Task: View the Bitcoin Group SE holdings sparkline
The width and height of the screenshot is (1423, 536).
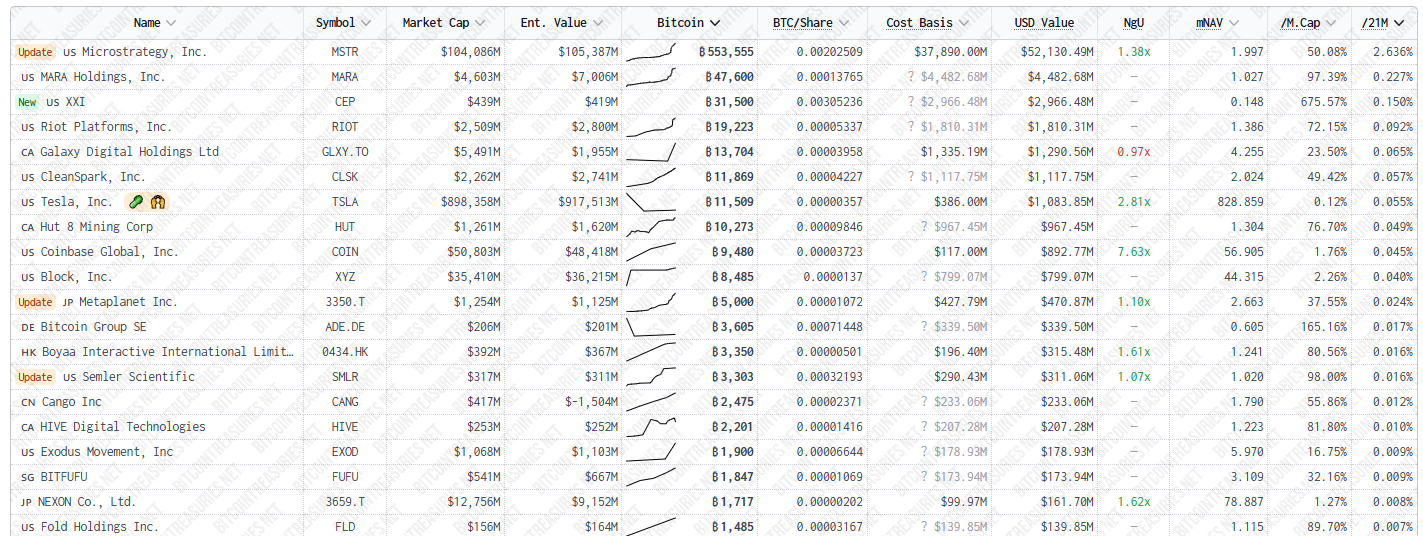Action: [x=651, y=327]
